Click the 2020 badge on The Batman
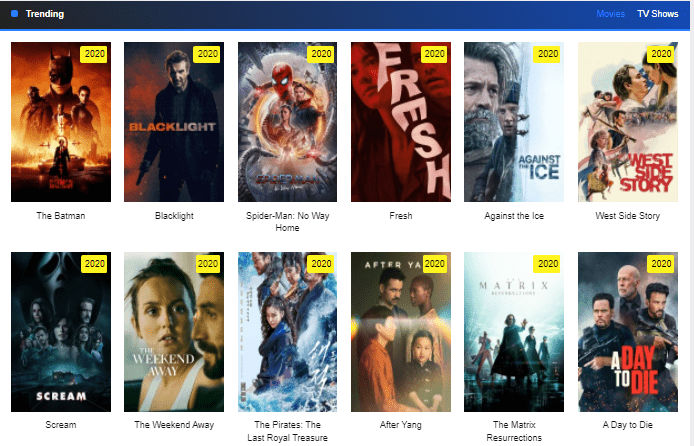The image size is (694, 446). [94, 54]
